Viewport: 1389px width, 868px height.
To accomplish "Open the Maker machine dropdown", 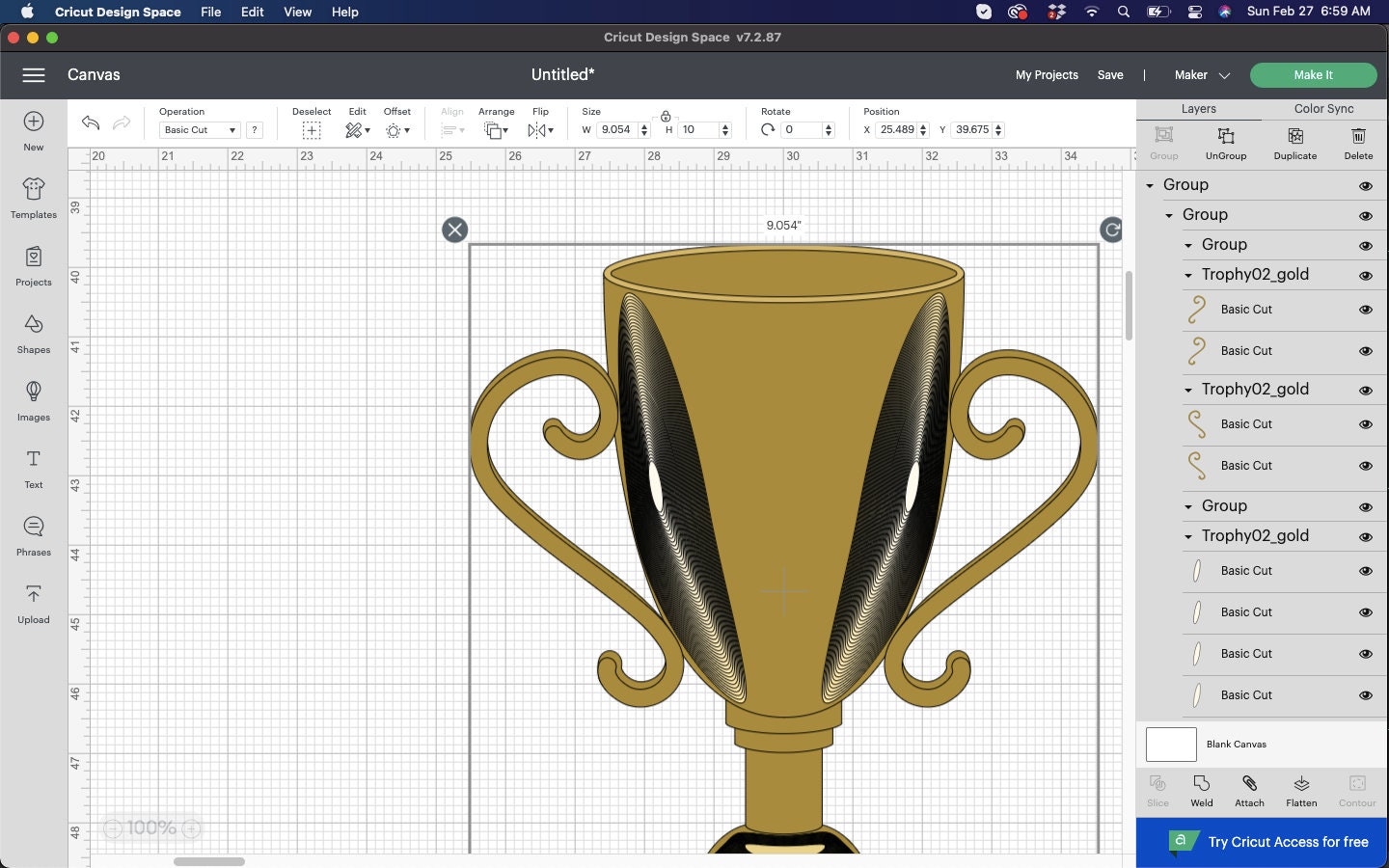I will [x=1201, y=74].
